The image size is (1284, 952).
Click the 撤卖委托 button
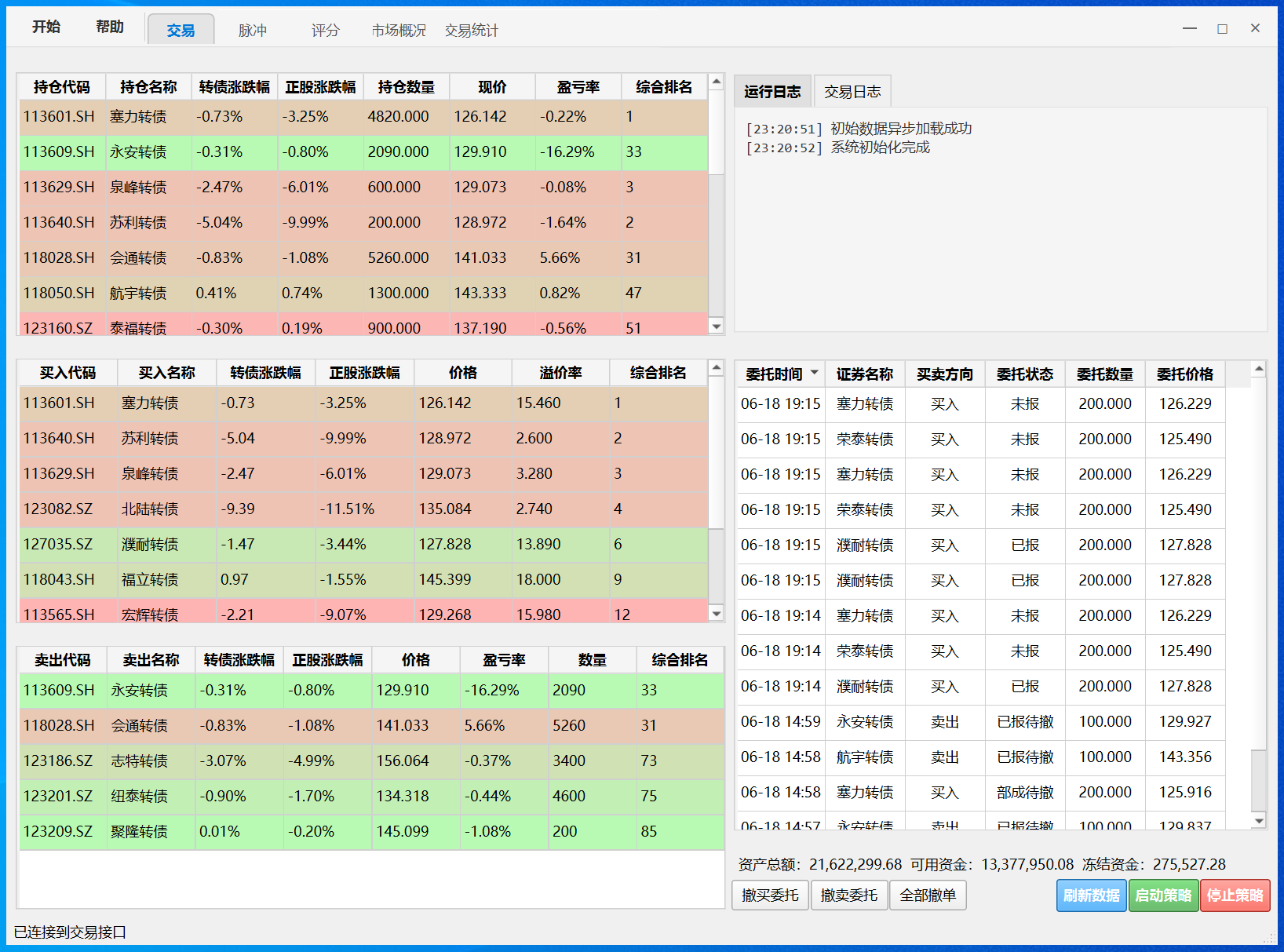tap(849, 895)
